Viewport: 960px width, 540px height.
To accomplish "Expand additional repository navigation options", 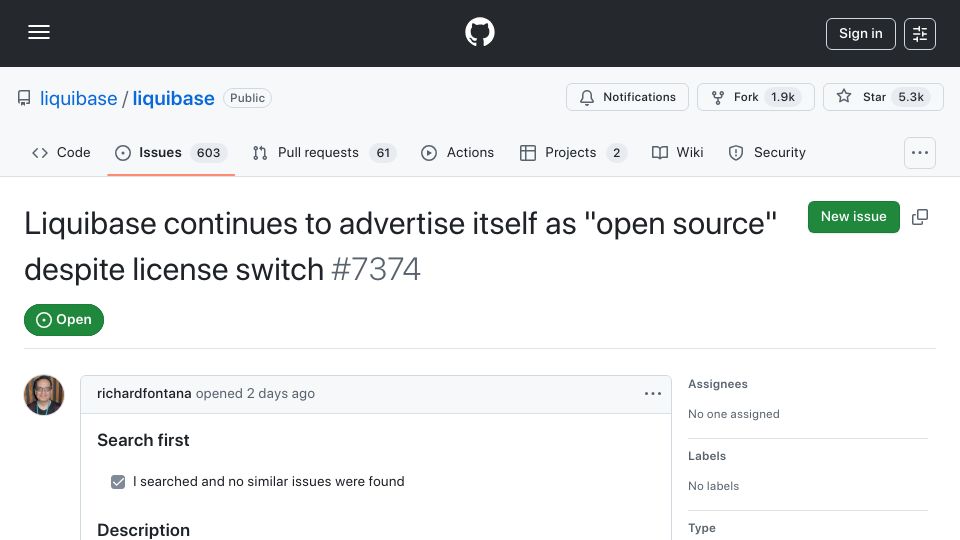I will (920, 152).
